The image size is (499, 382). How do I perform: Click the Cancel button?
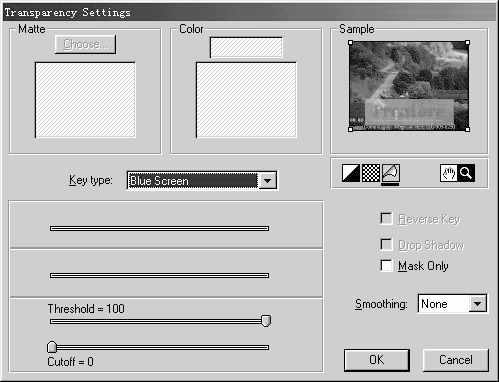(456, 360)
